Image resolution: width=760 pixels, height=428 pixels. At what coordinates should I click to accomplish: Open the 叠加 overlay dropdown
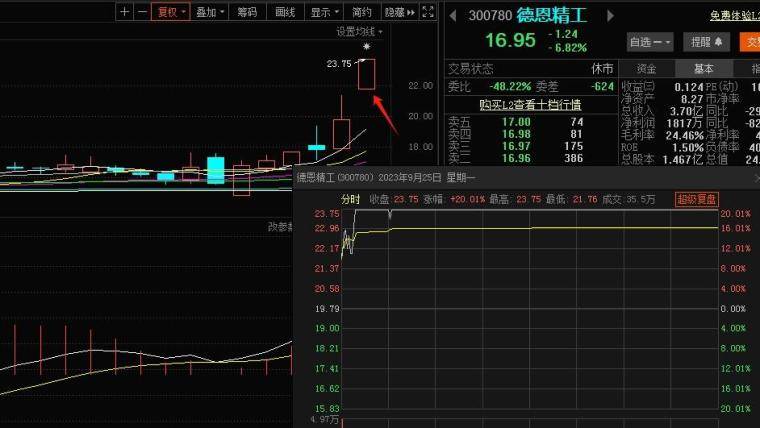pos(209,12)
